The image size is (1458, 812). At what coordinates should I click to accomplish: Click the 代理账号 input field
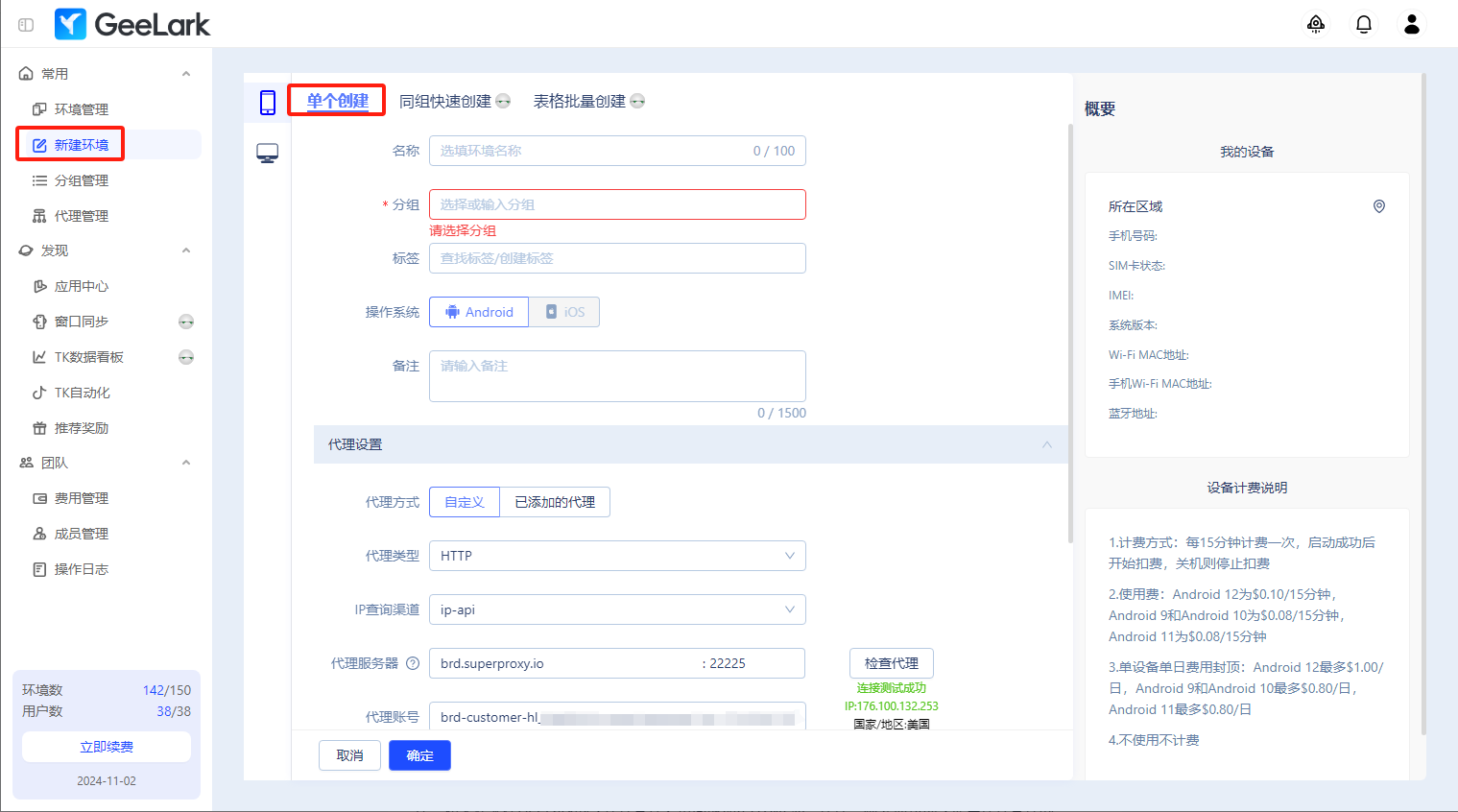tap(617, 717)
